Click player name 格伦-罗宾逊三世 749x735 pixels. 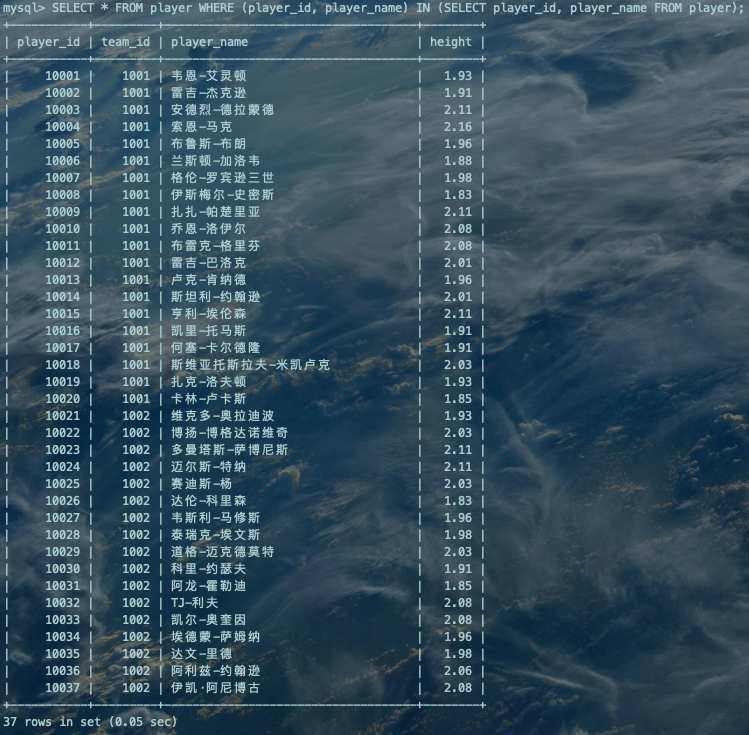tap(223, 178)
